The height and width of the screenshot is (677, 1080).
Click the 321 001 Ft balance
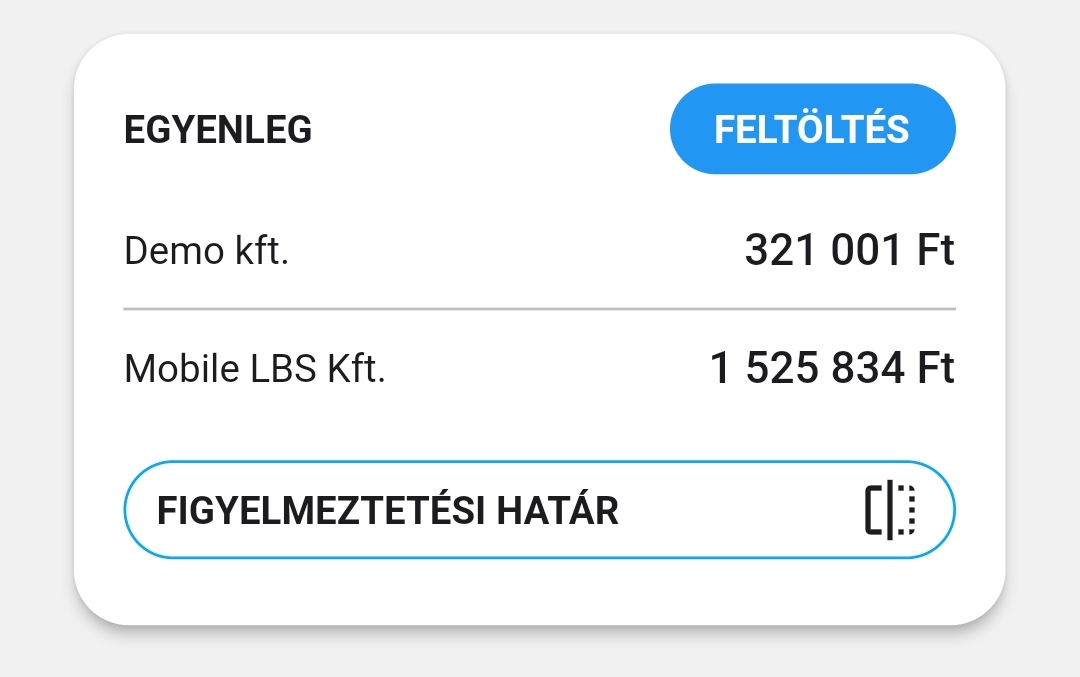pos(849,250)
